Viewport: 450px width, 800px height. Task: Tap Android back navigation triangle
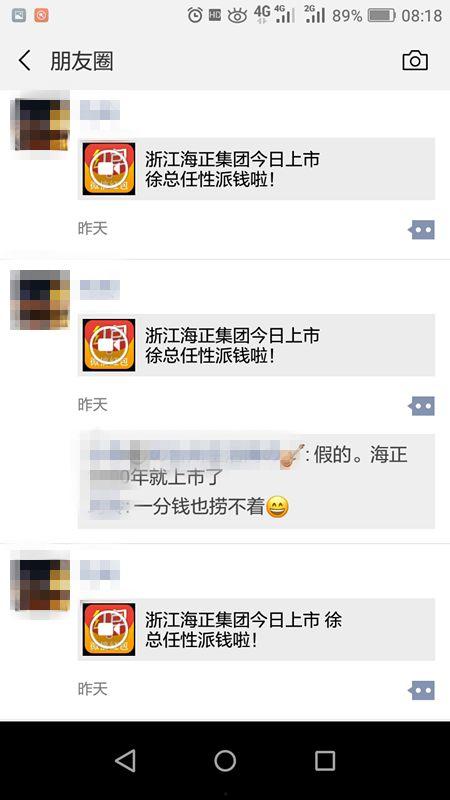(x=125, y=761)
